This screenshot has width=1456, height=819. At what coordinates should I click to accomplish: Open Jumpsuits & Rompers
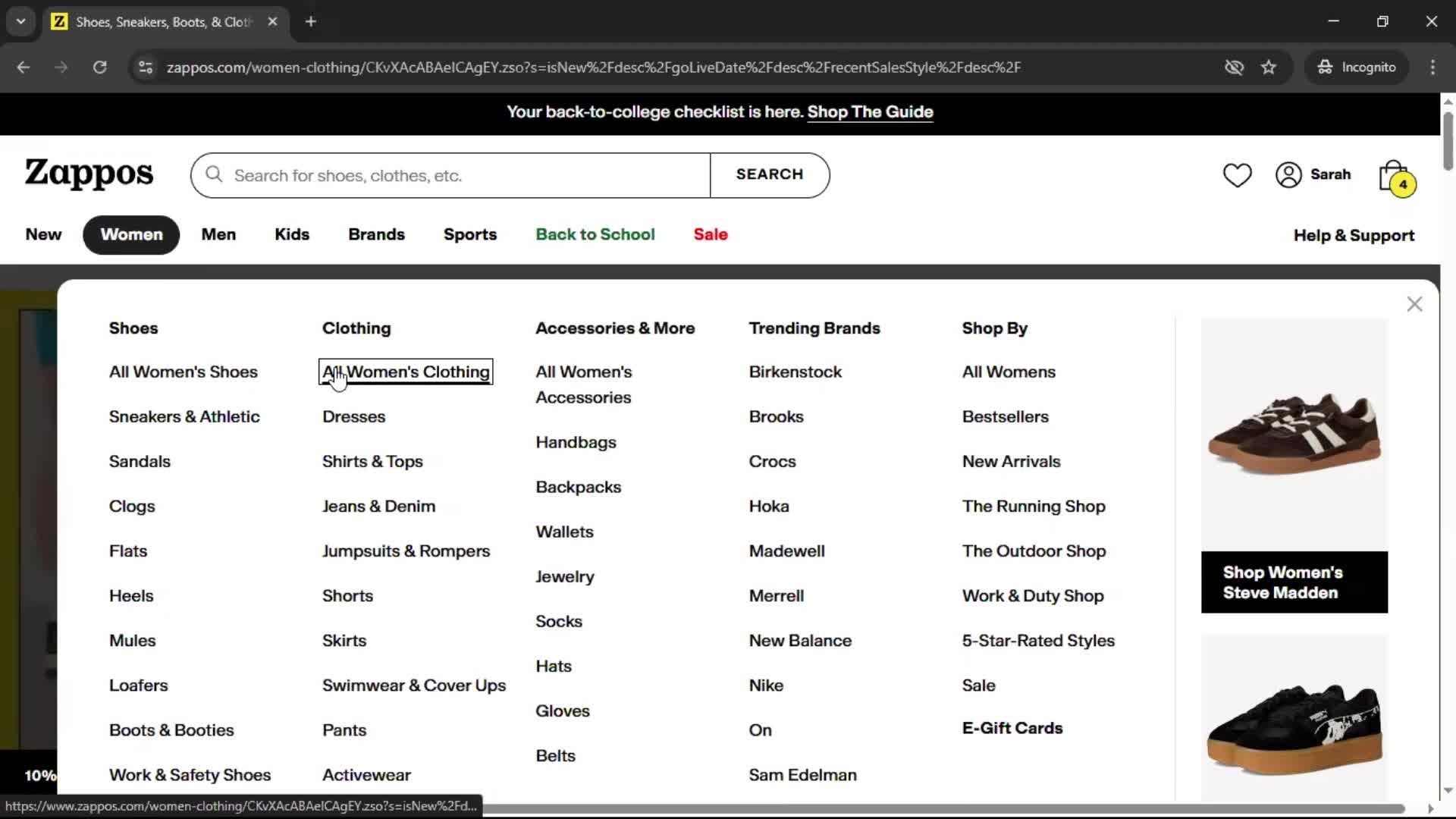pyautogui.click(x=406, y=551)
